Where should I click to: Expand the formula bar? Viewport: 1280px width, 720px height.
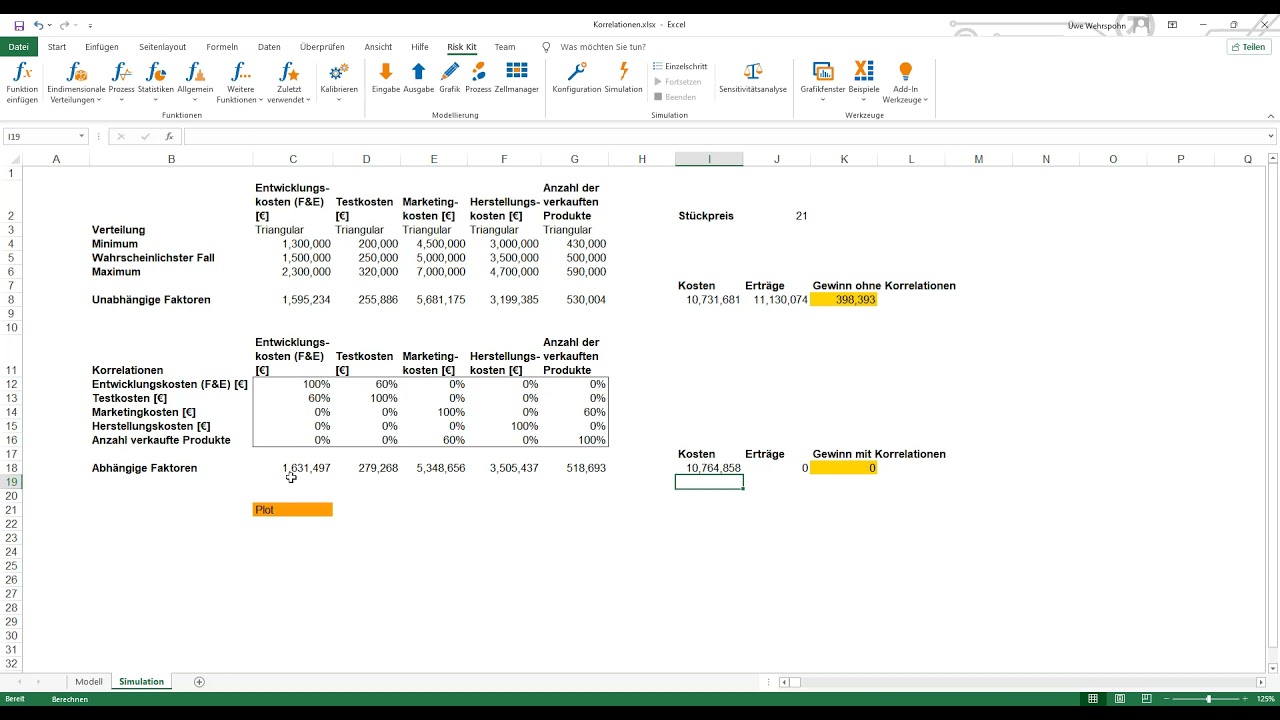click(1271, 136)
